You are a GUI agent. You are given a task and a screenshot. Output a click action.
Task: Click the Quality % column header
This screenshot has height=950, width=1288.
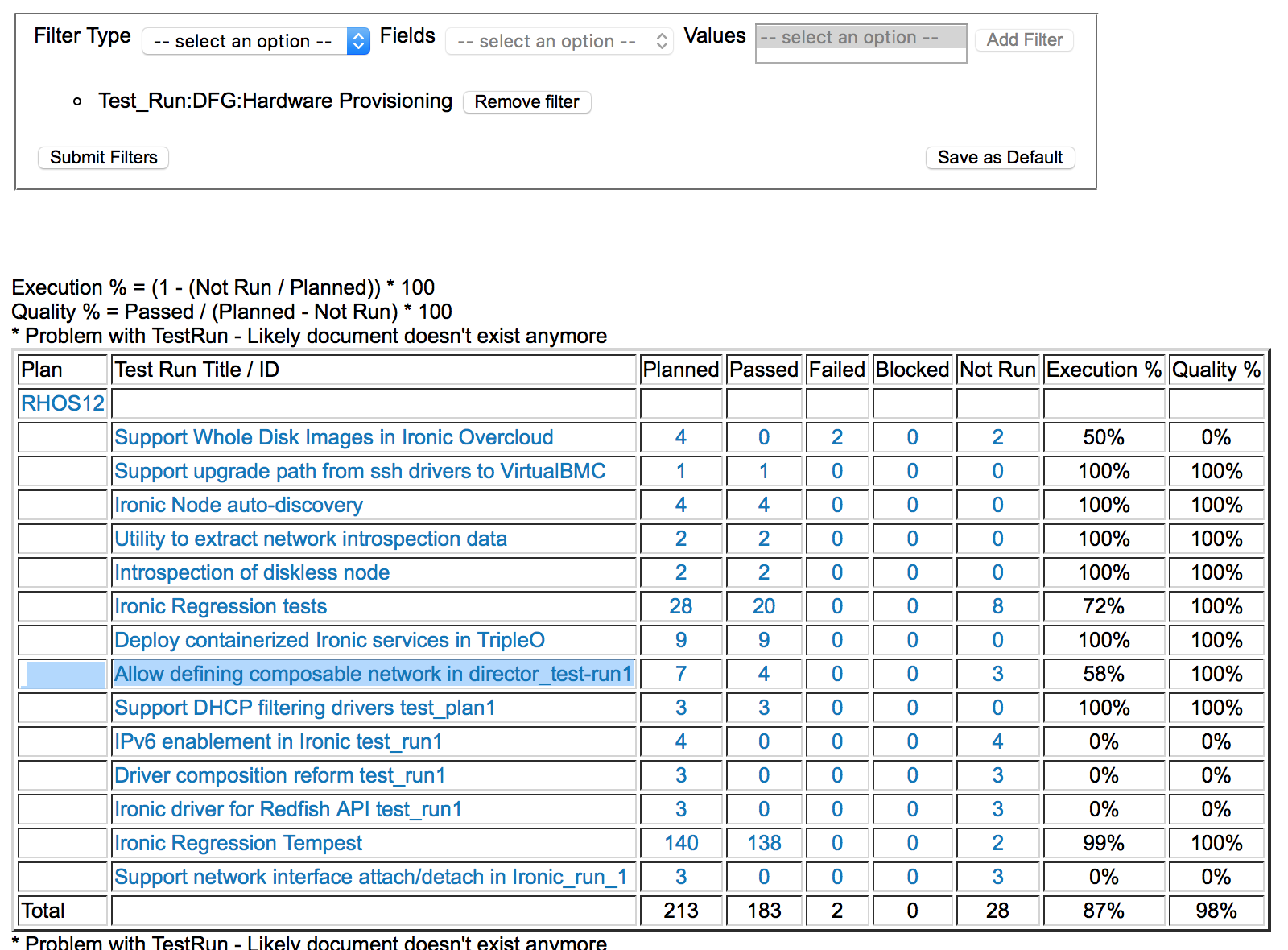click(1216, 370)
